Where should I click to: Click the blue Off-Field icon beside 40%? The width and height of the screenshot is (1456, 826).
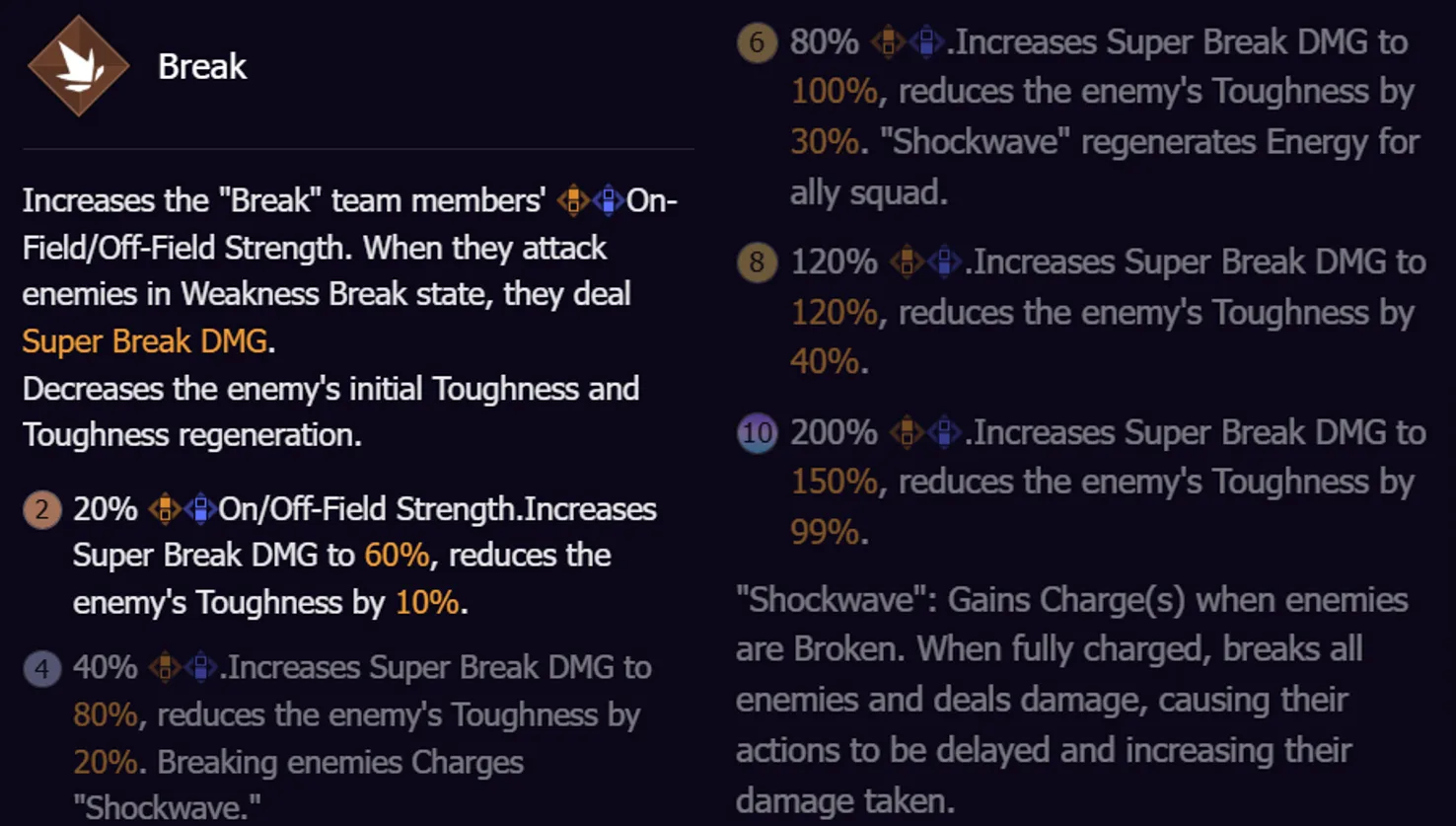tap(201, 667)
